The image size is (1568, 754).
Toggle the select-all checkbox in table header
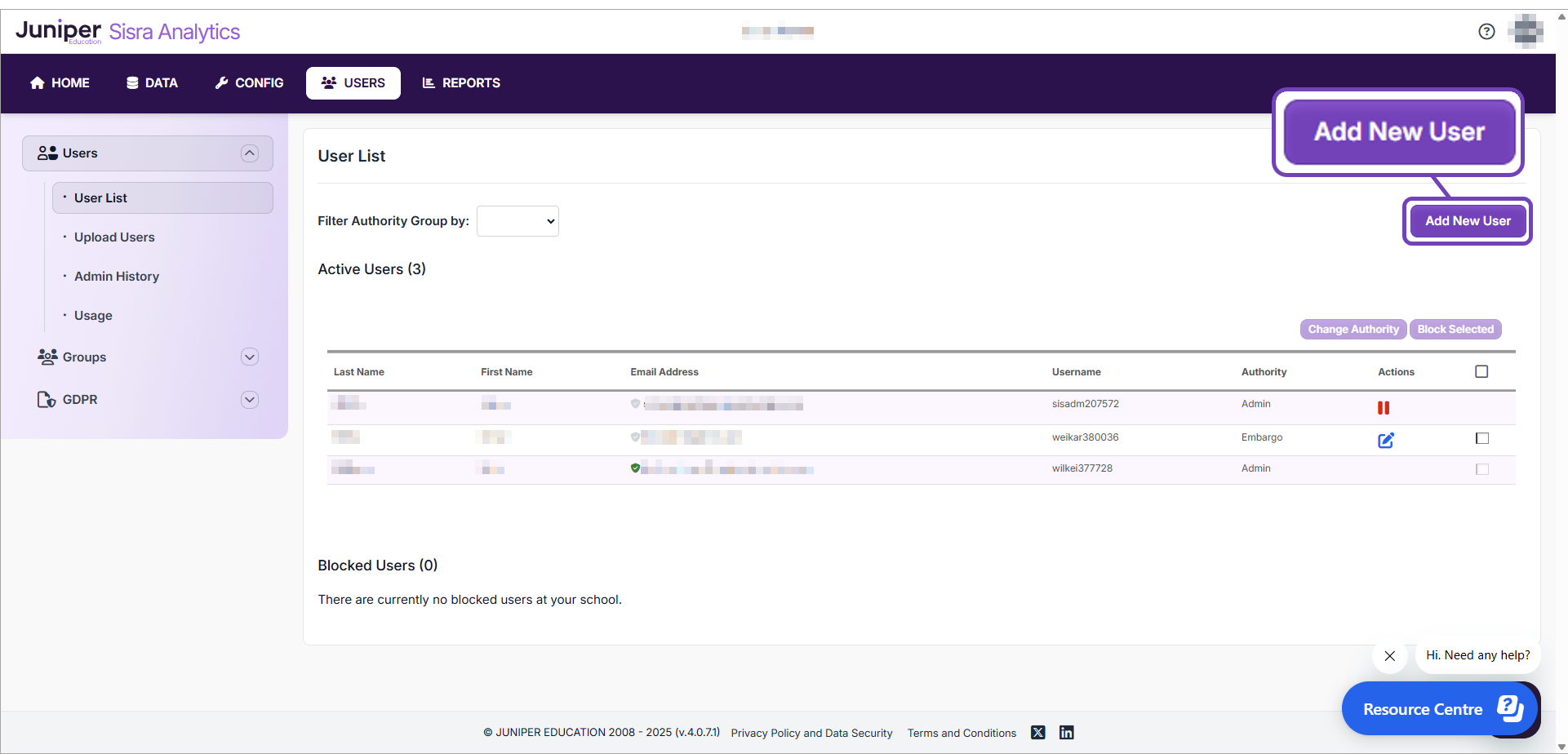click(1481, 372)
